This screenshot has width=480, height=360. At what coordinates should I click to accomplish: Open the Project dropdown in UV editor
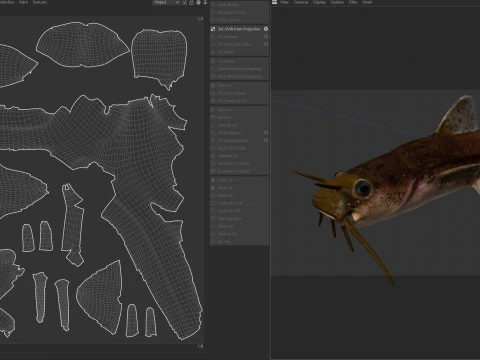(166, 2)
